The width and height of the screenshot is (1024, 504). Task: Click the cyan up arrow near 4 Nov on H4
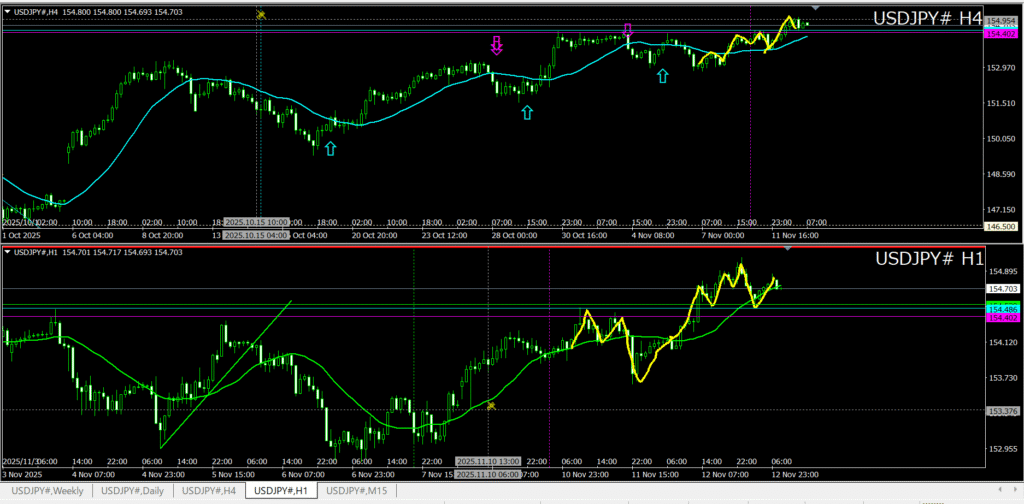(x=662, y=76)
